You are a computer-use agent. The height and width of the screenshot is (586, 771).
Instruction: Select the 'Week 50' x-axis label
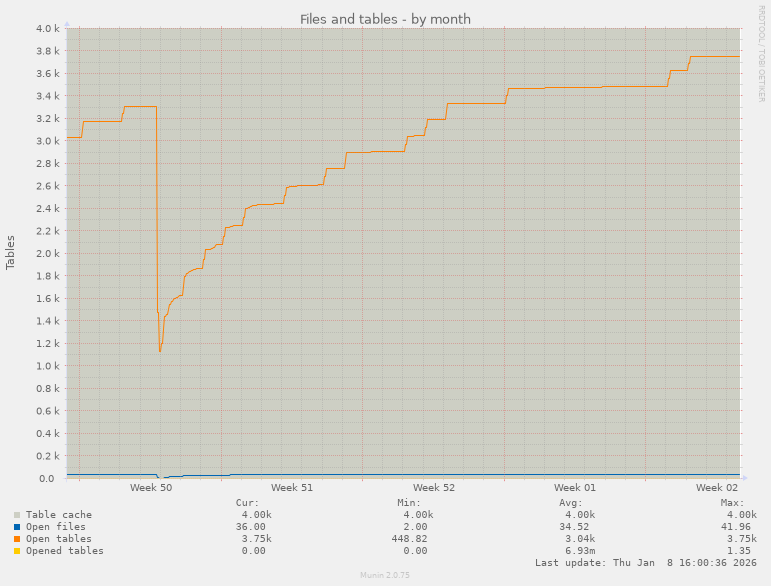[x=151, y=488]
